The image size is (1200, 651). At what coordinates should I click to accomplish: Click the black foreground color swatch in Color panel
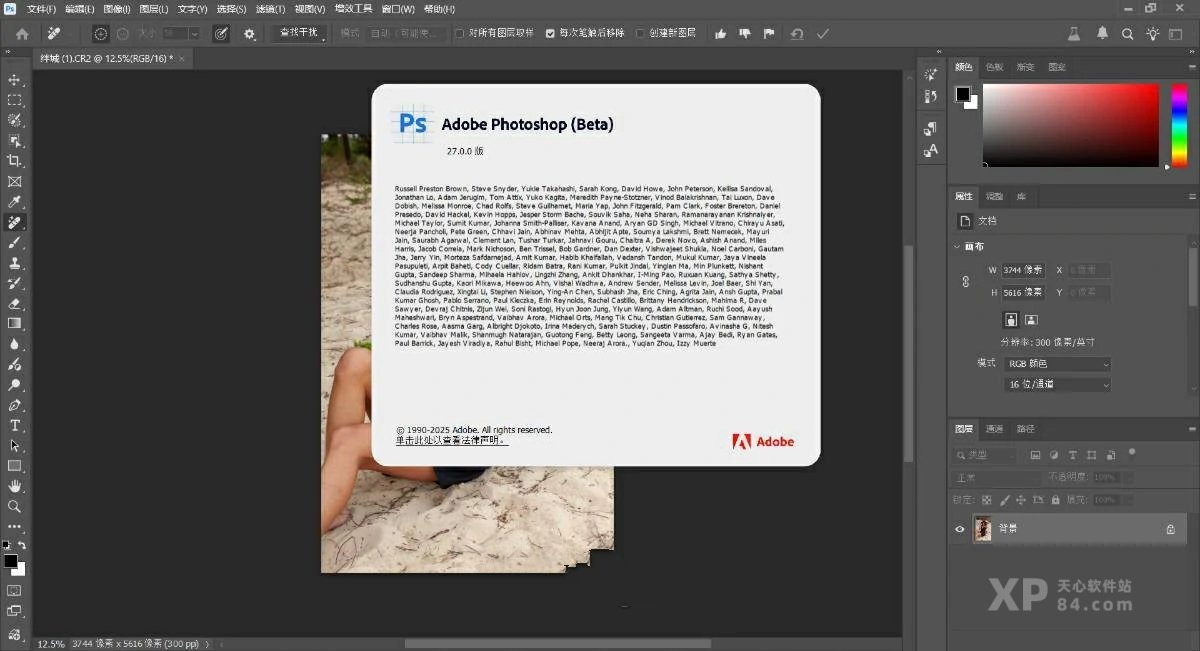point(962,94)
